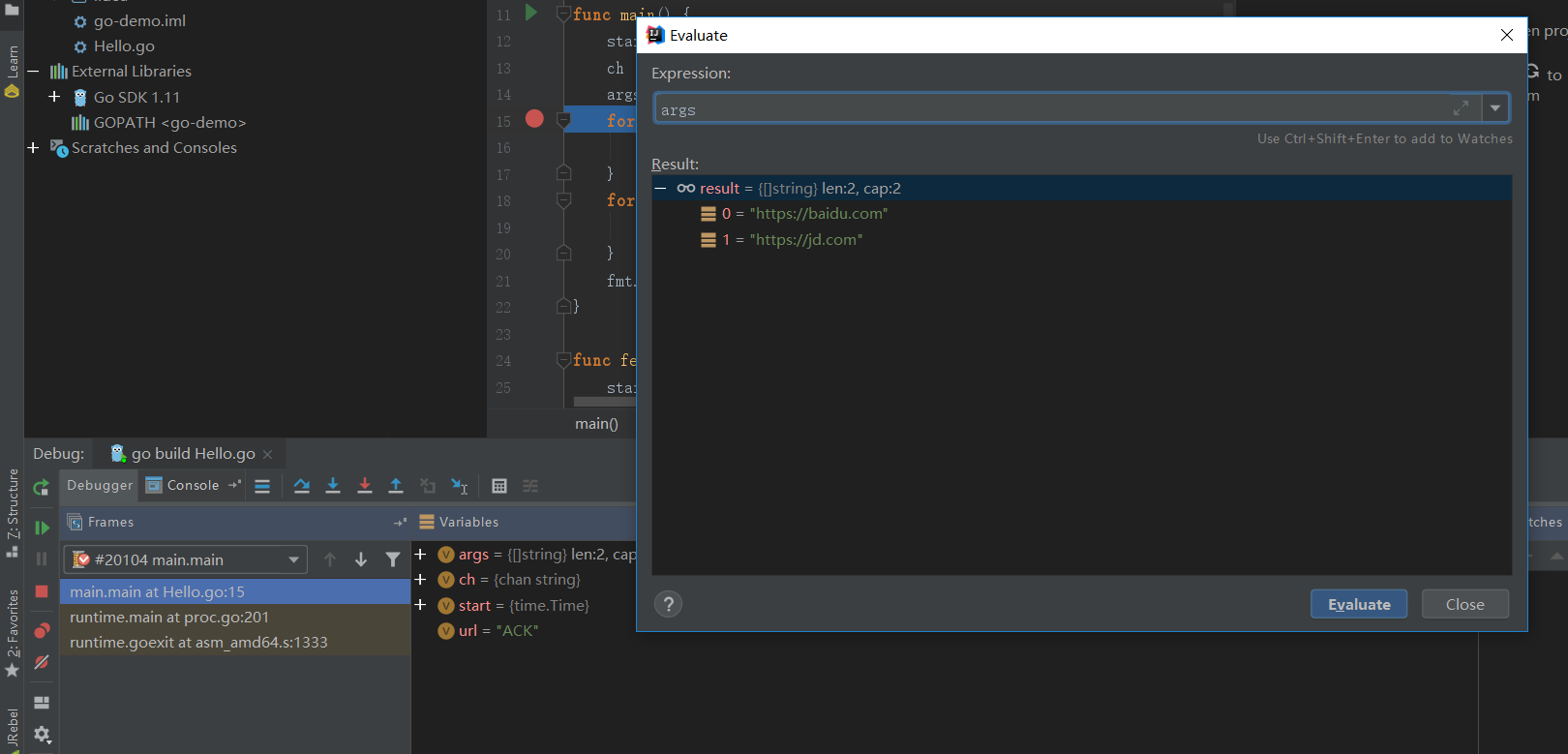
Task: Toggle the breakpoint on line 15
Action: 534,119
